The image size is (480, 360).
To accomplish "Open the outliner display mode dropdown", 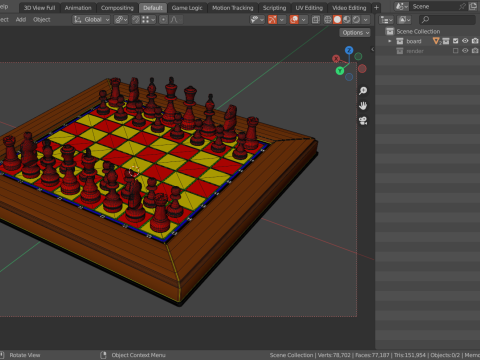I will [x=403, y=20].
